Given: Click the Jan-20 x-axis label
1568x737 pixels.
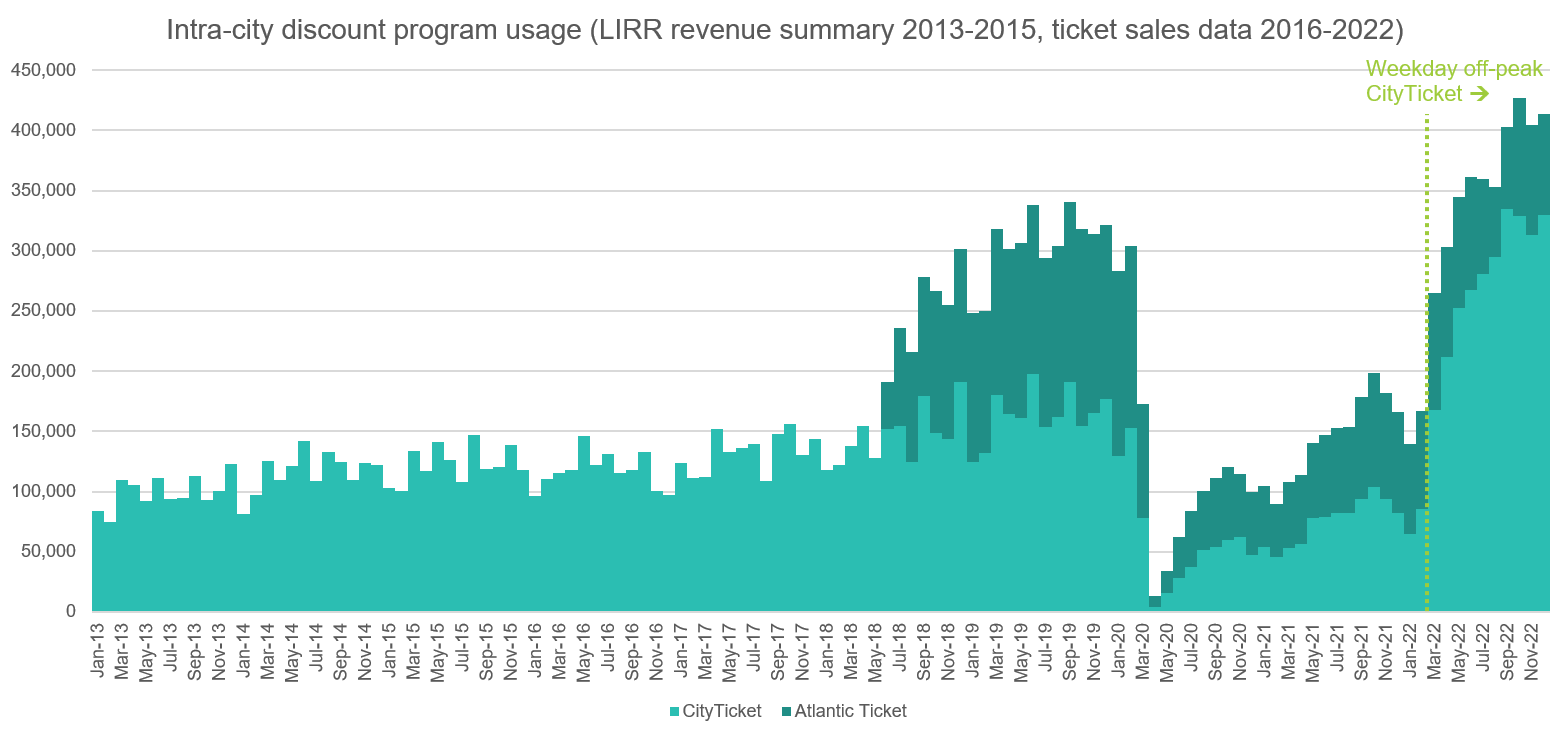Looking at the screenshot, I should (x=1118, y=651).
